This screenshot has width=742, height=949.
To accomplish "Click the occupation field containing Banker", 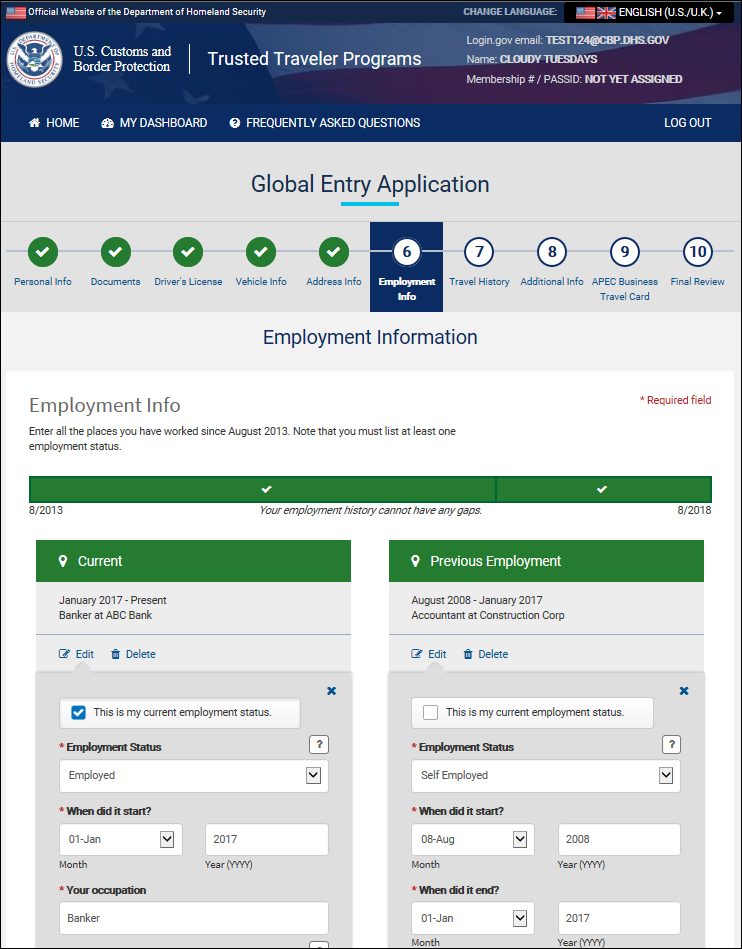I will coord(194,918).
